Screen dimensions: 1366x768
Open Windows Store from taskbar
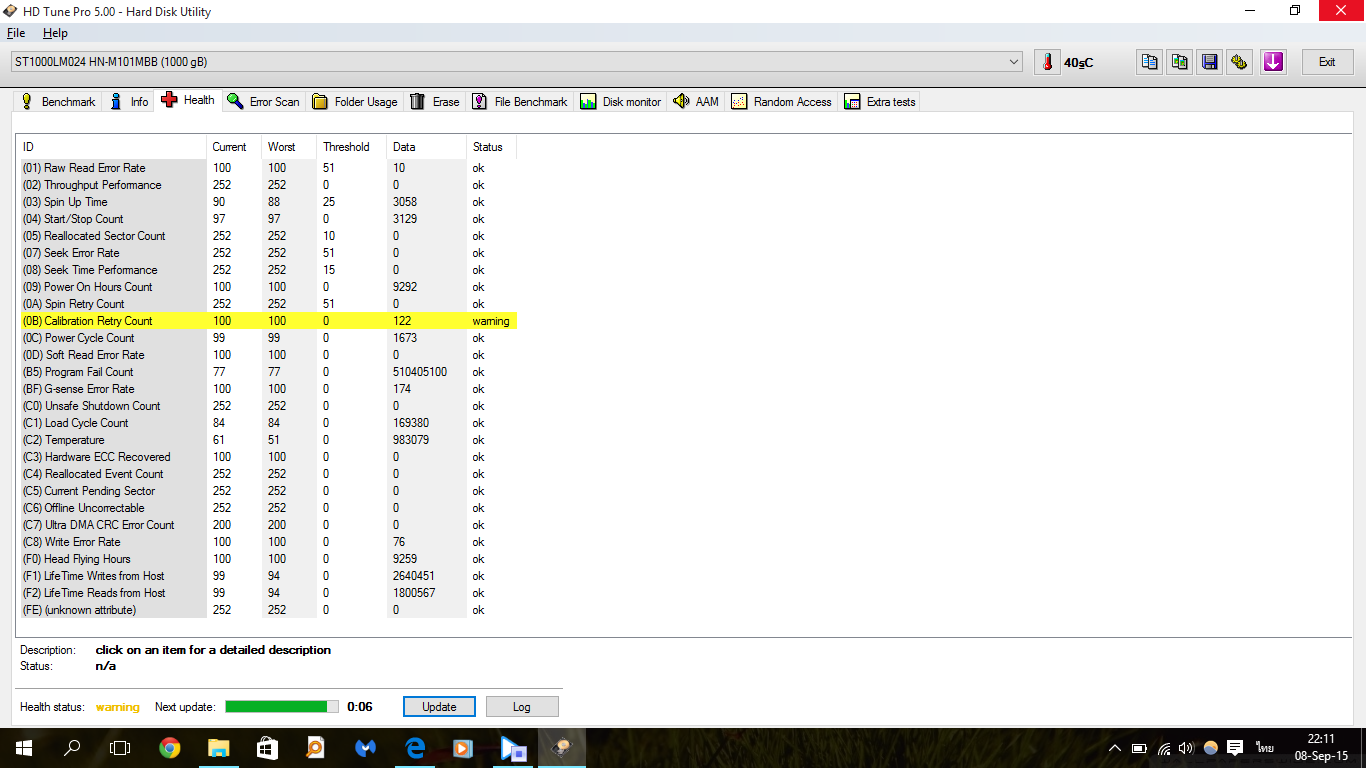(x=266, y=747)
